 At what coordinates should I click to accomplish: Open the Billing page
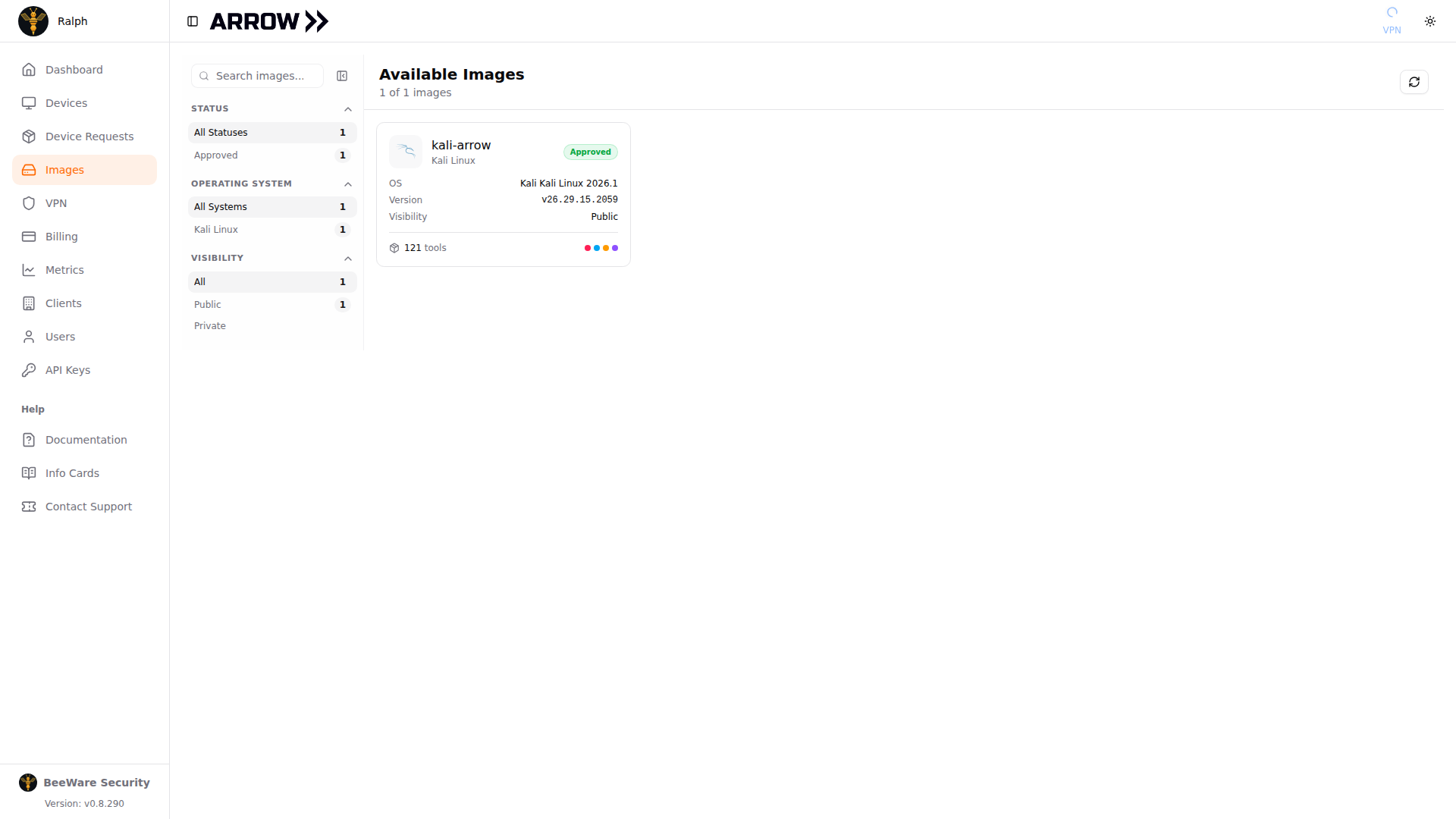coord(84,237)
